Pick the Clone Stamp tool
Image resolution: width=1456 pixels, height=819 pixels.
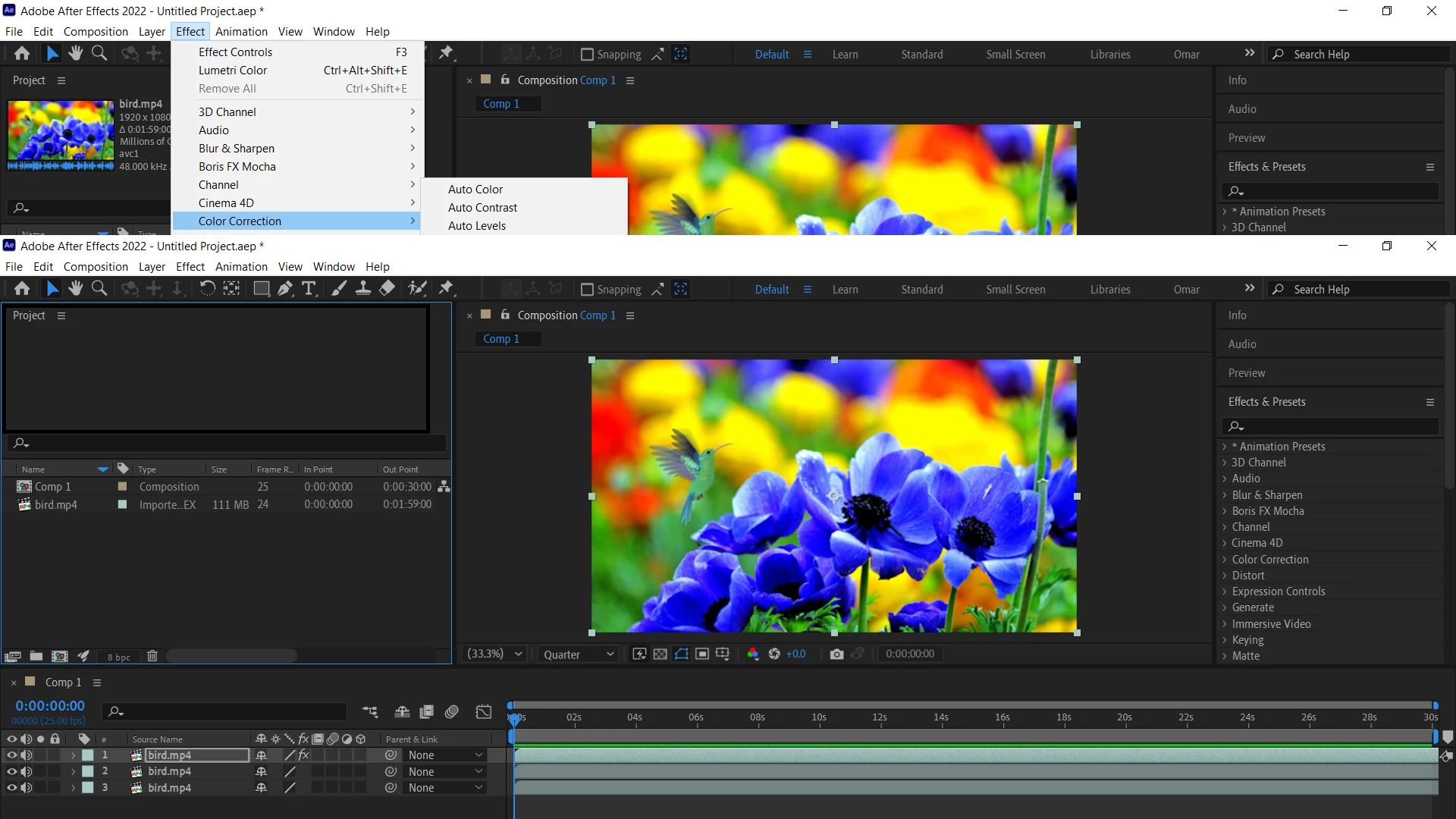click(x=363, y=288)
